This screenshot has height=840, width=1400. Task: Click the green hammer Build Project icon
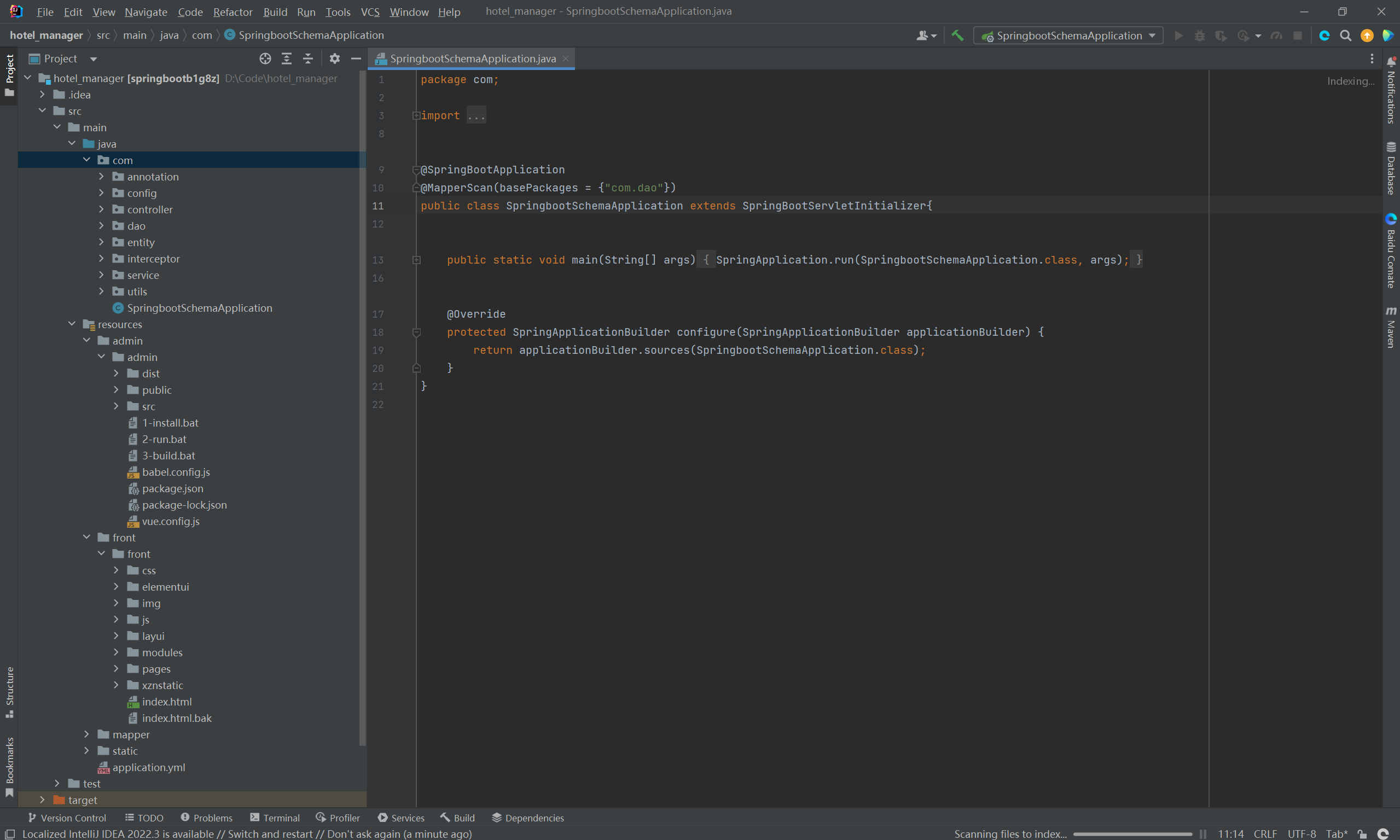click(x=957, y=36)
